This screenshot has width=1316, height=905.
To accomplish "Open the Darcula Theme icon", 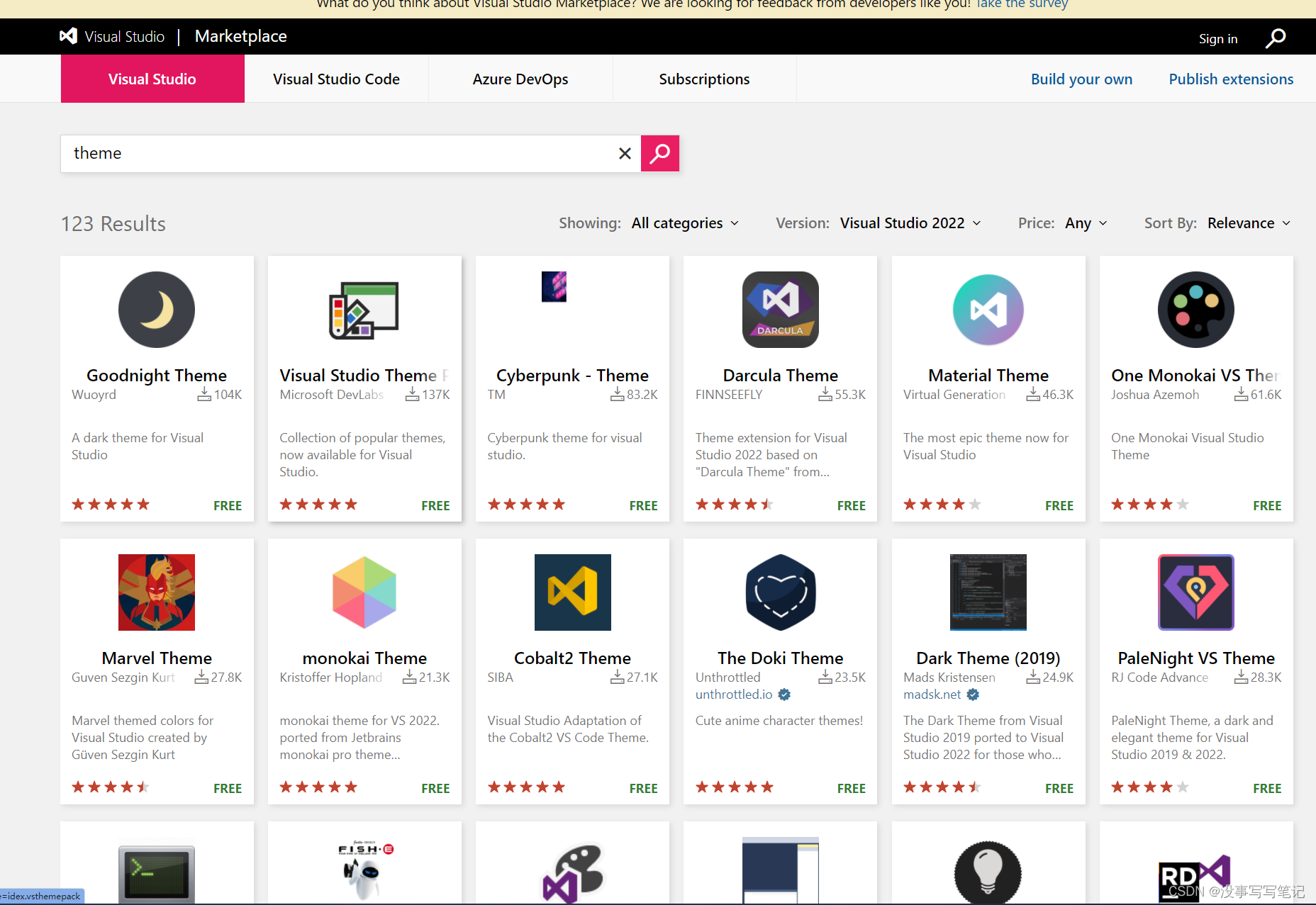I will coord(780,310).
